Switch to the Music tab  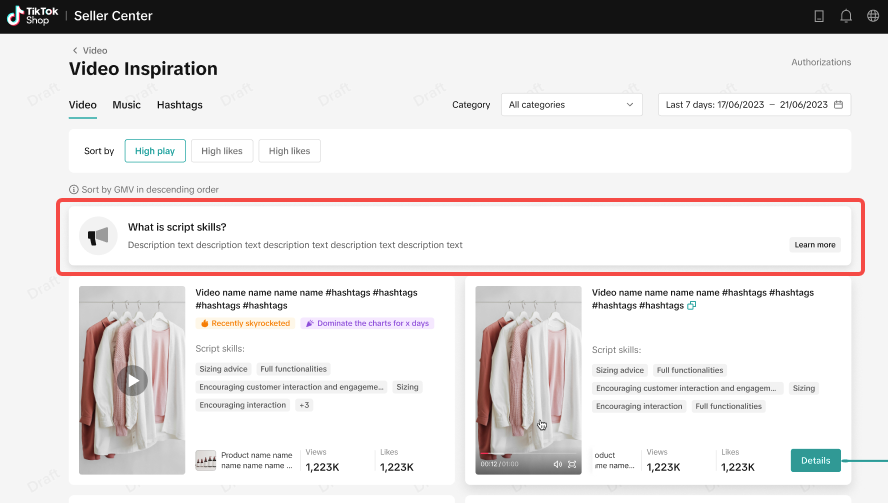[x=126, y=105]
